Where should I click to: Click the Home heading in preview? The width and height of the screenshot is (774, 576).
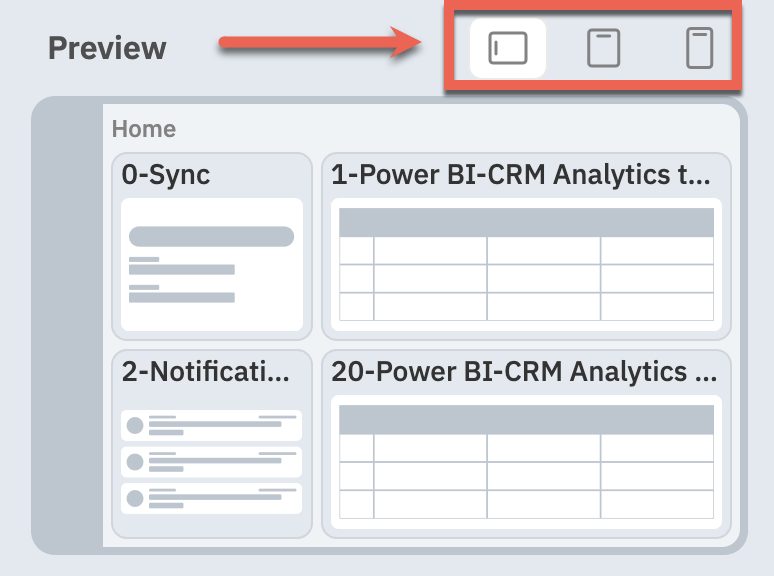point(144,129)
